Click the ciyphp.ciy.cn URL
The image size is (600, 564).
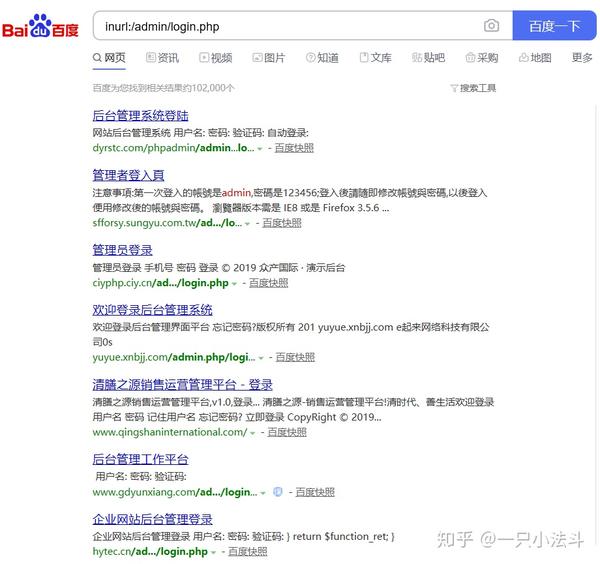click(x=161, y=283)
